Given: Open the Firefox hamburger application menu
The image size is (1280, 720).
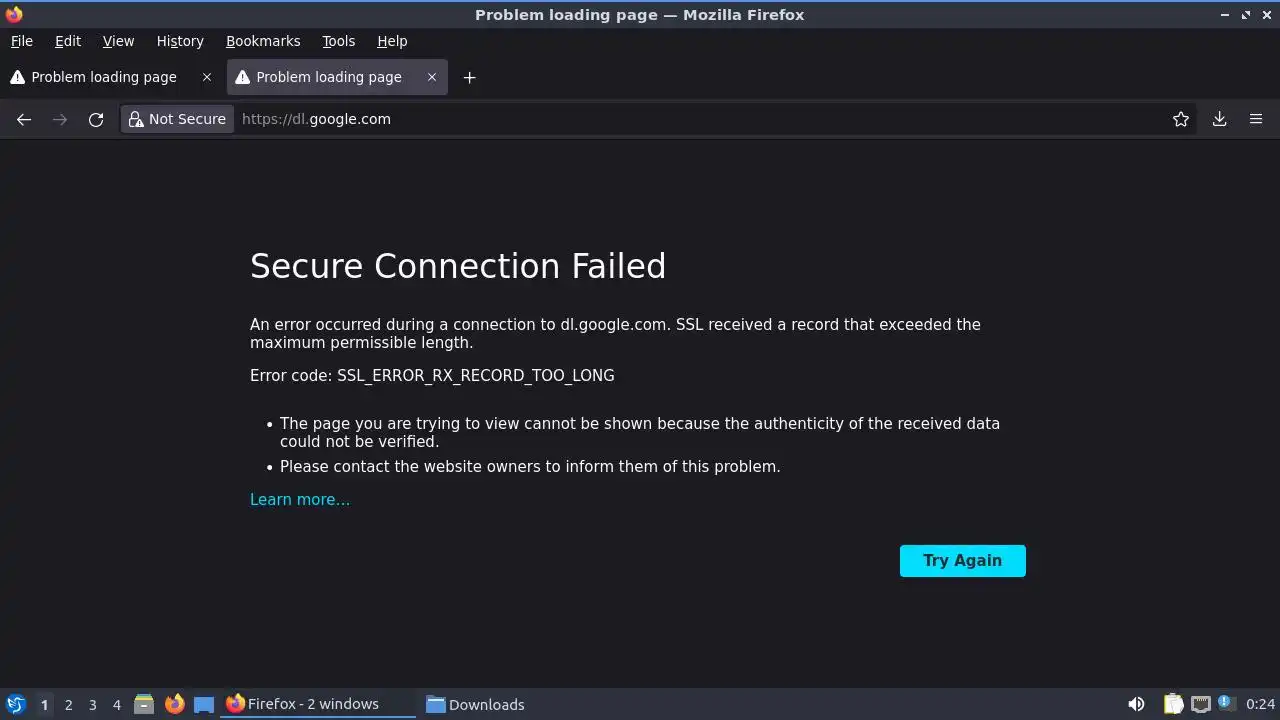Looking at the screenshot, I should click(x=1256, y=119).
